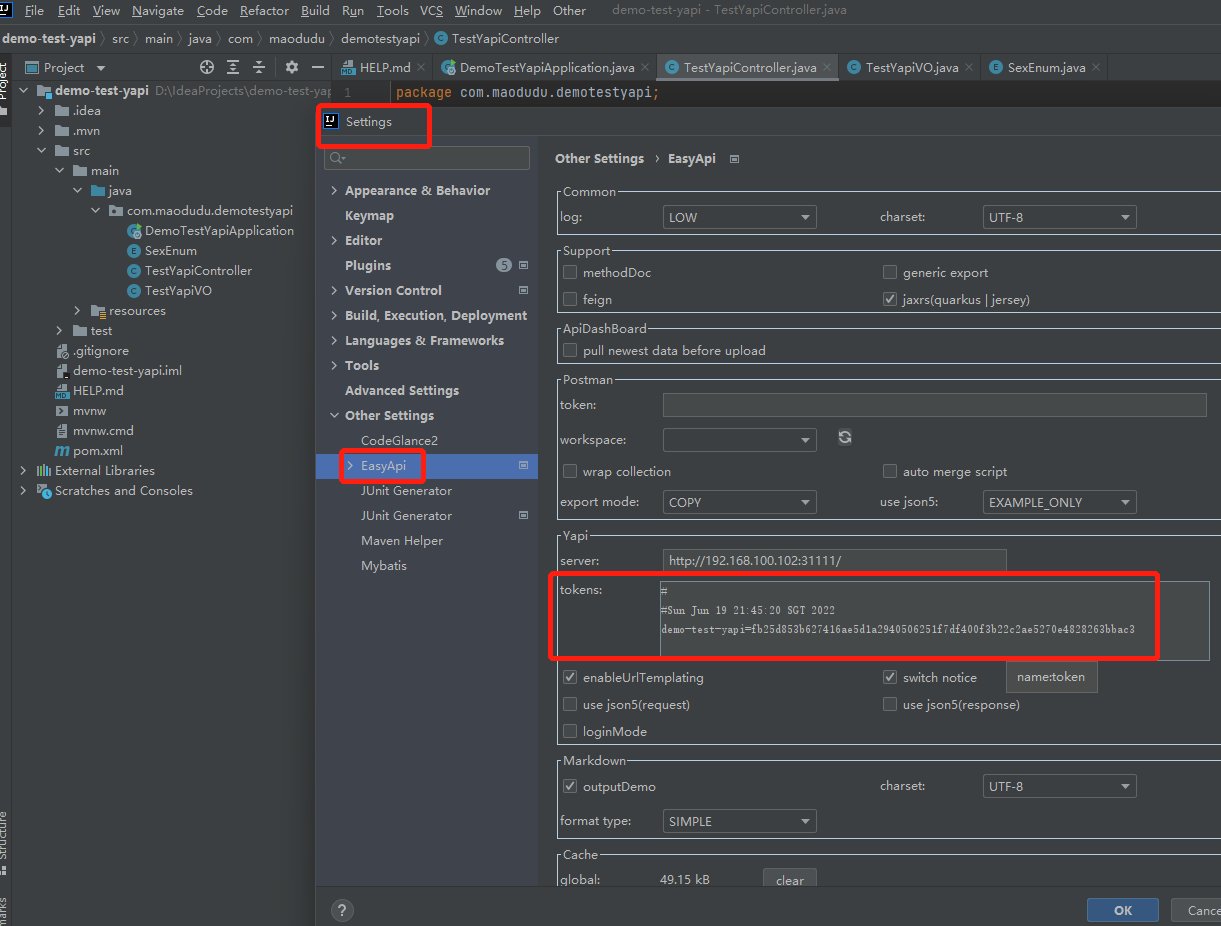Click the Expand All icon in Project panel
The width and height of the screenshot is (1221, 926).
[233, 67]
